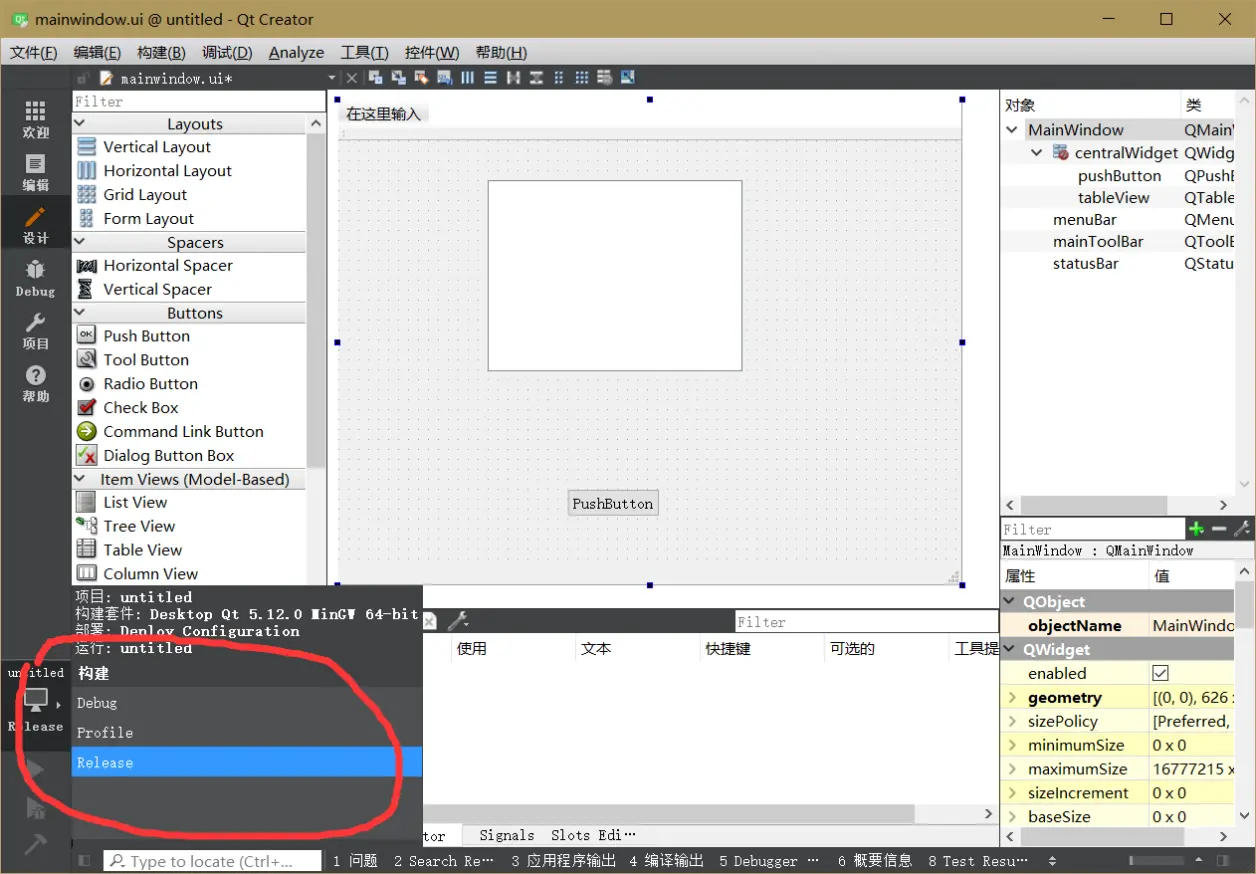Image resolution: width=1256 pixels, height=874 pixels.
Task: Select Edit Tab Order mode in toolbar
Action: click(x=444, y=78)
